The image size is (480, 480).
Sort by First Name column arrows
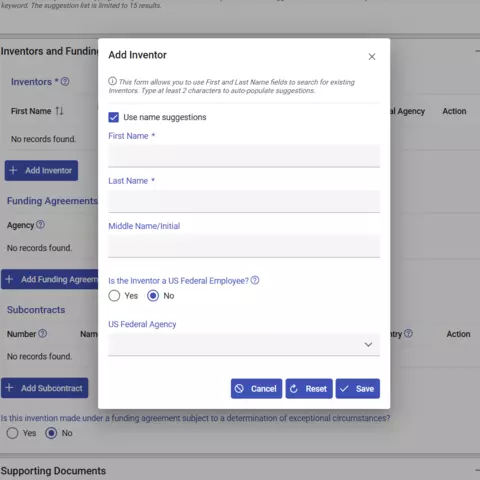click(x=59, y=111)
